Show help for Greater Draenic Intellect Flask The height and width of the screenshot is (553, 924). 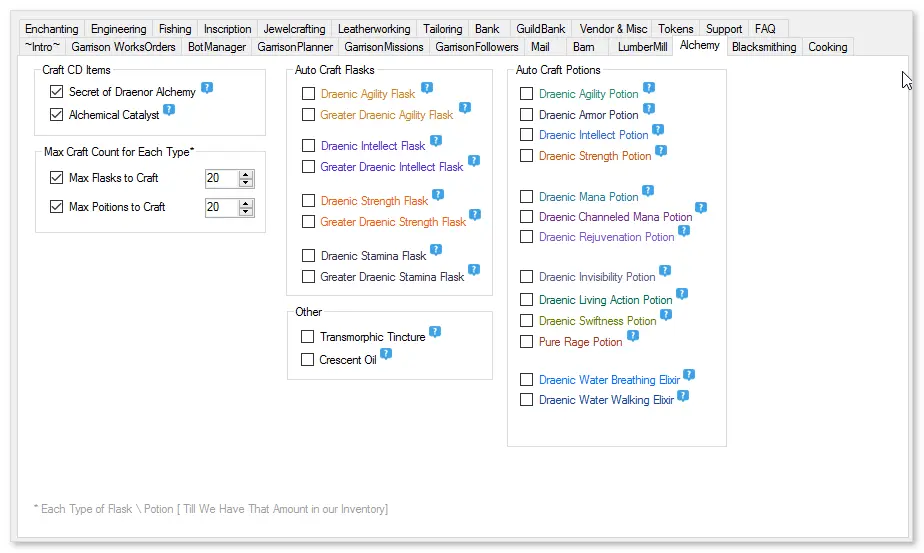[474, 161]
